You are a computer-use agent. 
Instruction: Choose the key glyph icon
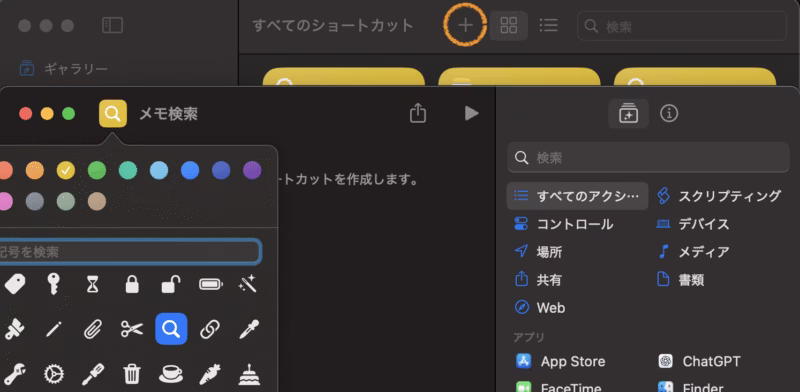coord(54,284)
